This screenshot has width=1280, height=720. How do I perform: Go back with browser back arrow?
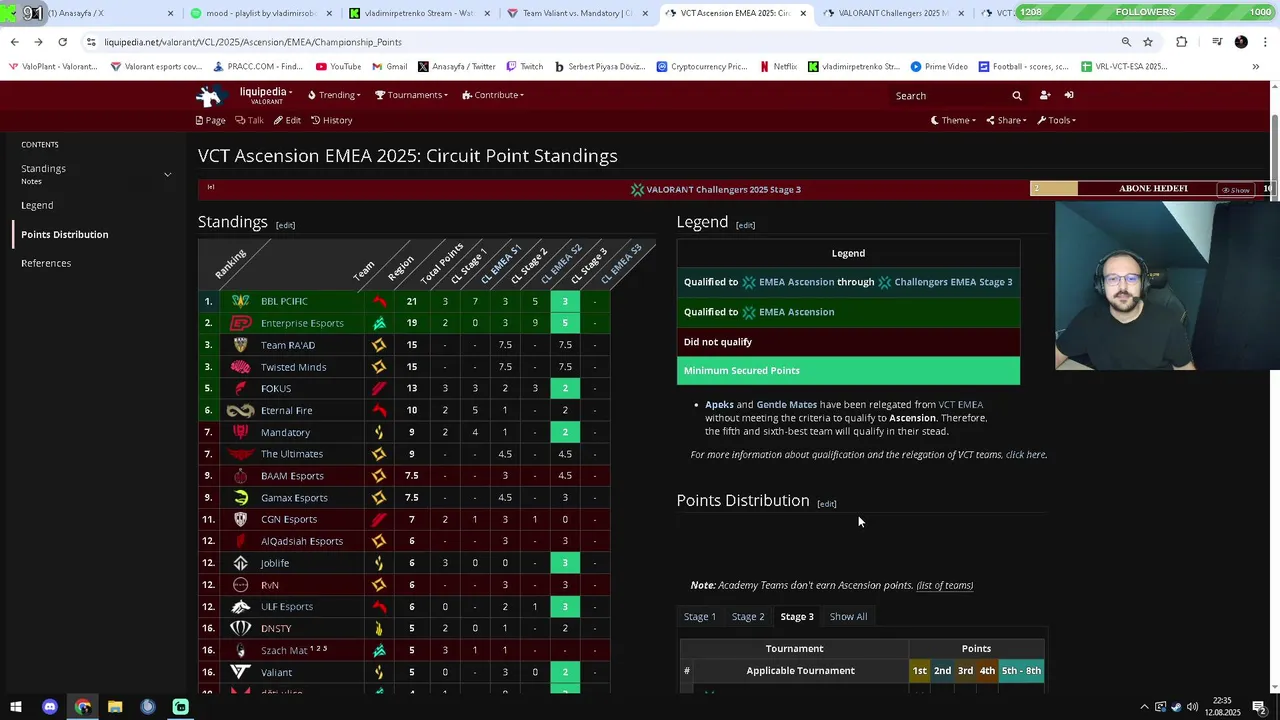(14, 42)
